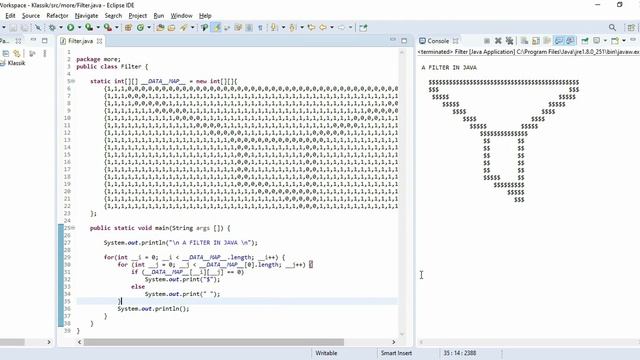Image resolution: width=640 pixels, height=360 pixels.
Task: Open the New Java Class dropdown arrow
Action: coord(149,28)
